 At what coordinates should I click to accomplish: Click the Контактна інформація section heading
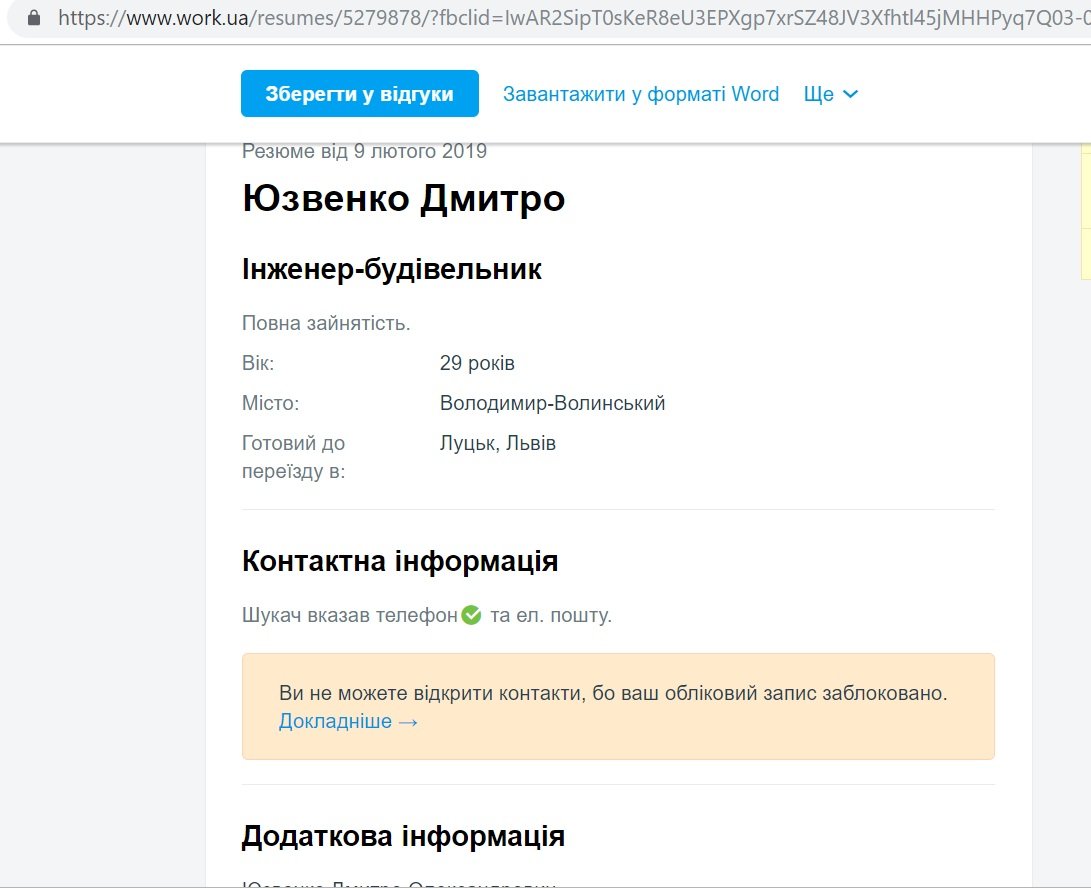399,561
